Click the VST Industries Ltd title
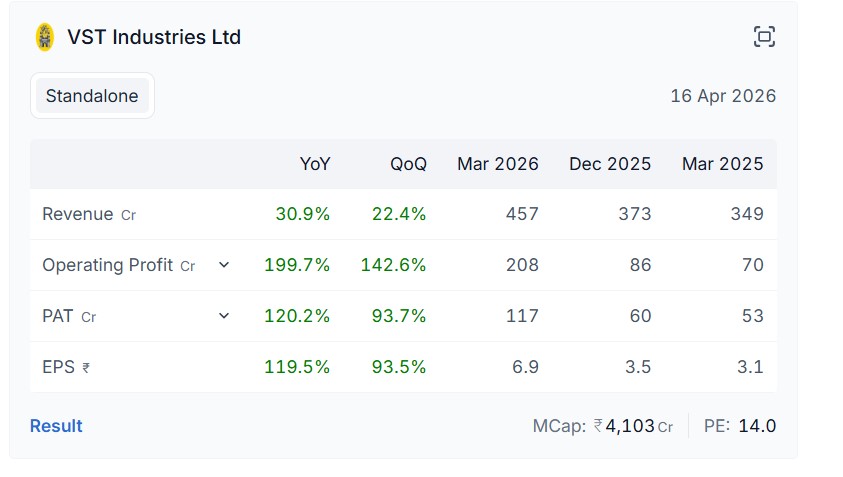The height and width of the screenshot is (477, 843). pos(154,37)
